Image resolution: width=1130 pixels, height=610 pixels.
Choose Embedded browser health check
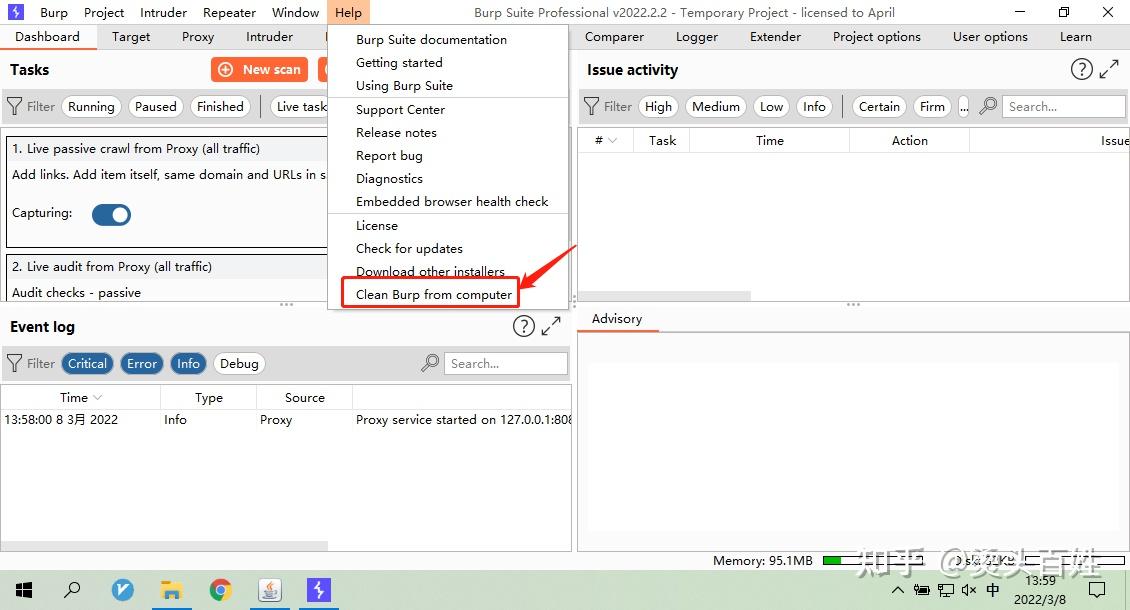pyautogui.click(x=452, y=201)
